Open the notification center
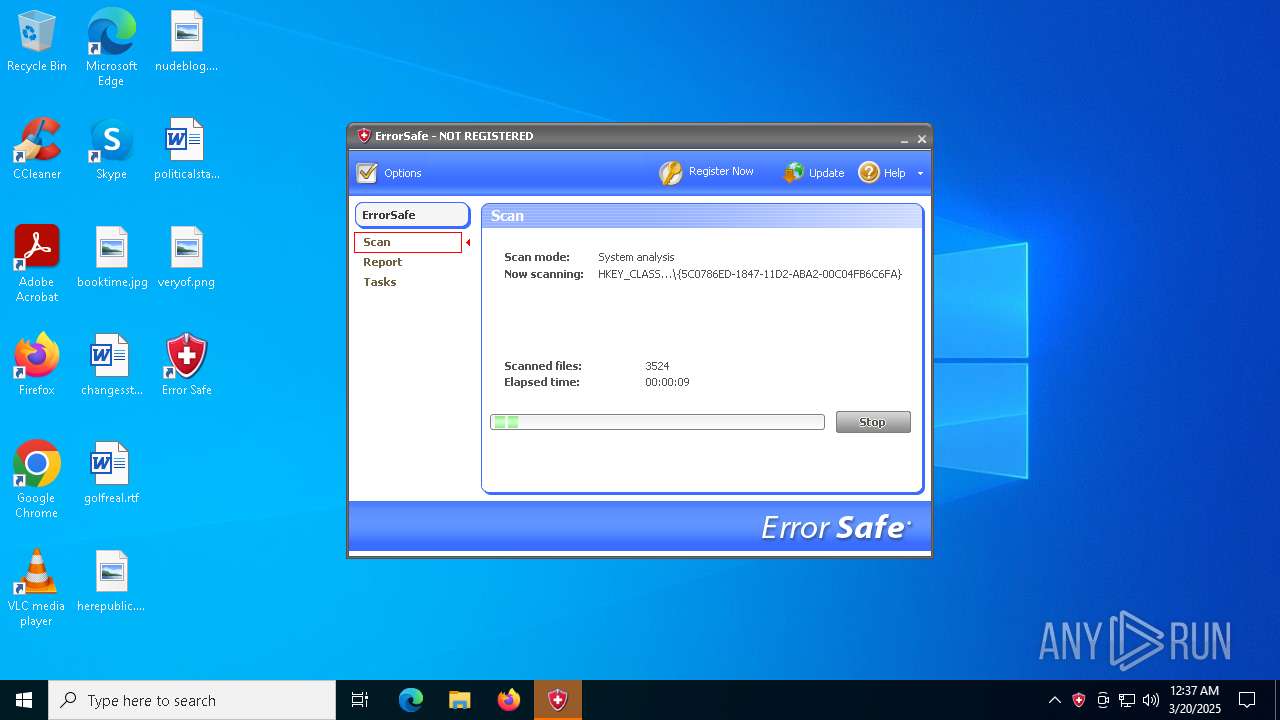The width and height of the screenshot is (1280, 720). (x=1247, y=700)
